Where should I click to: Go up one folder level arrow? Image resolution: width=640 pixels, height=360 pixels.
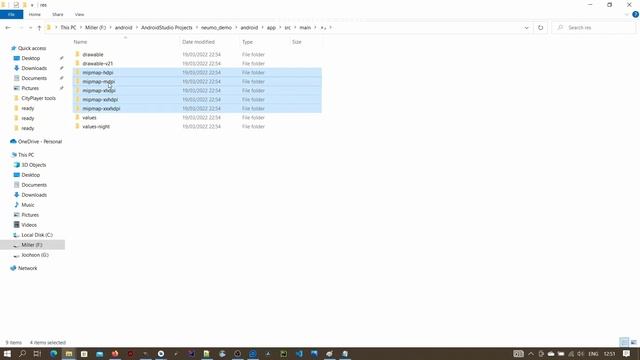click(39, 28)
